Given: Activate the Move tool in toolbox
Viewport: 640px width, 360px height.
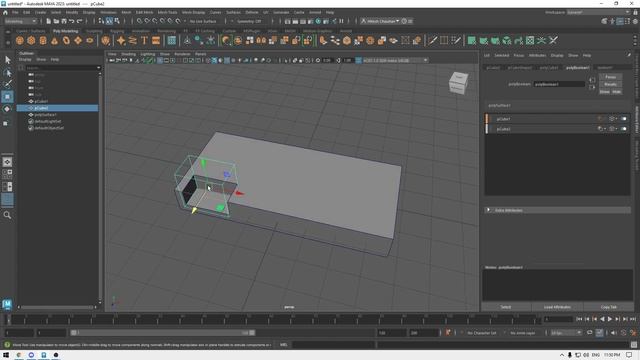Looking at the screenshot, I should point(7,97).
